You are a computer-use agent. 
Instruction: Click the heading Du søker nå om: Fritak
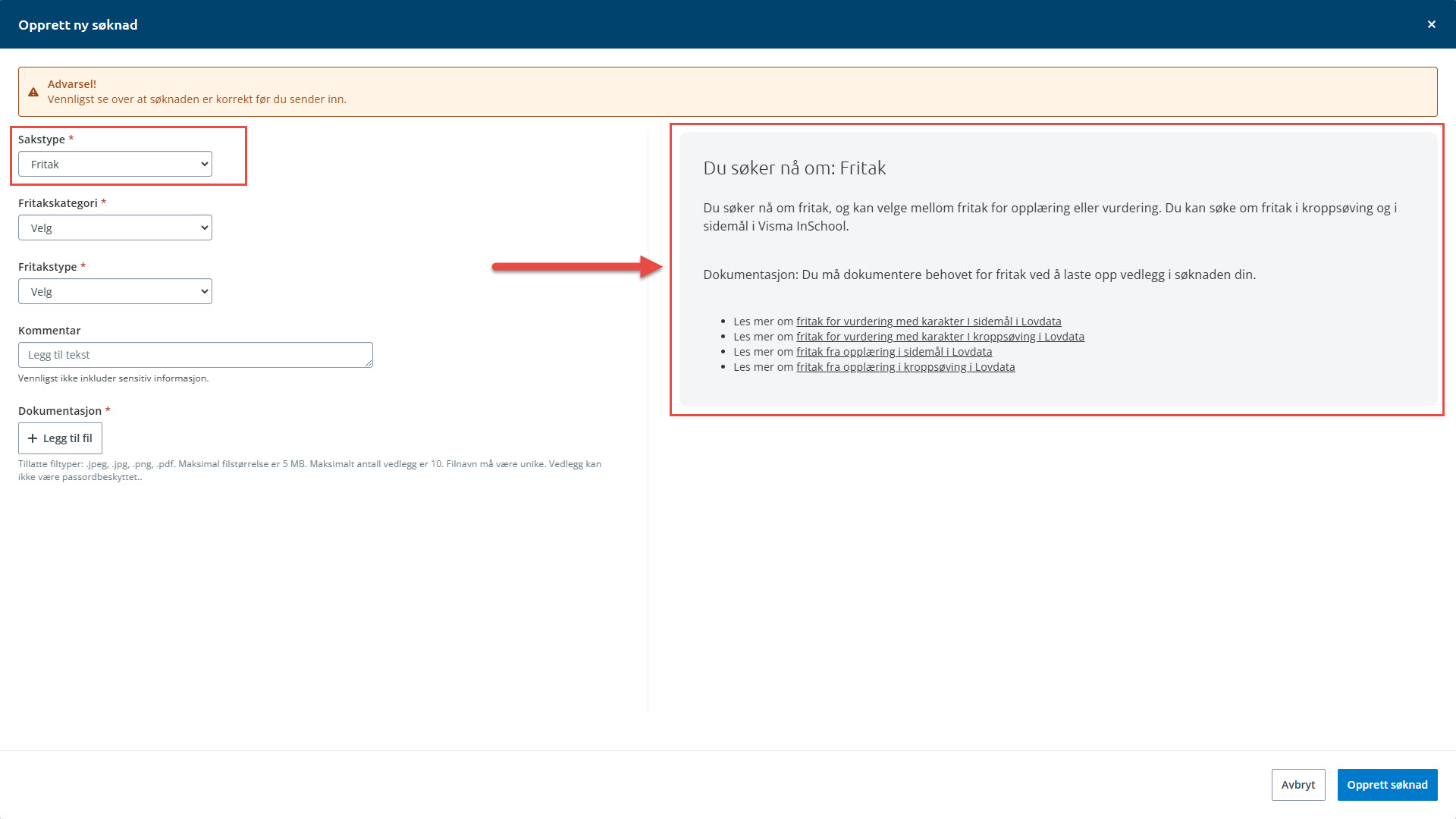coord(794,168)
